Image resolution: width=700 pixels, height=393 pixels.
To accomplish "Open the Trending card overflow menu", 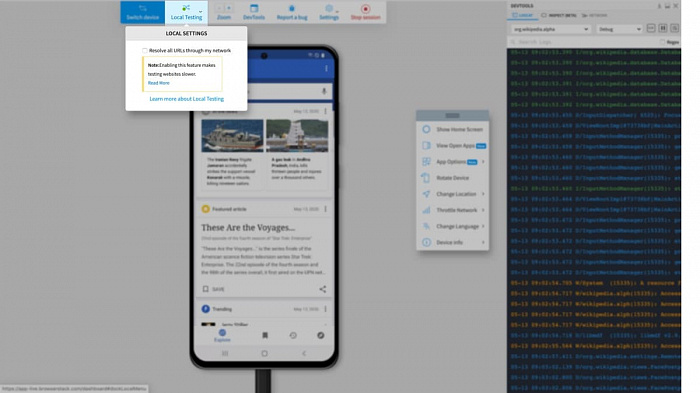I will pos(325,309).
